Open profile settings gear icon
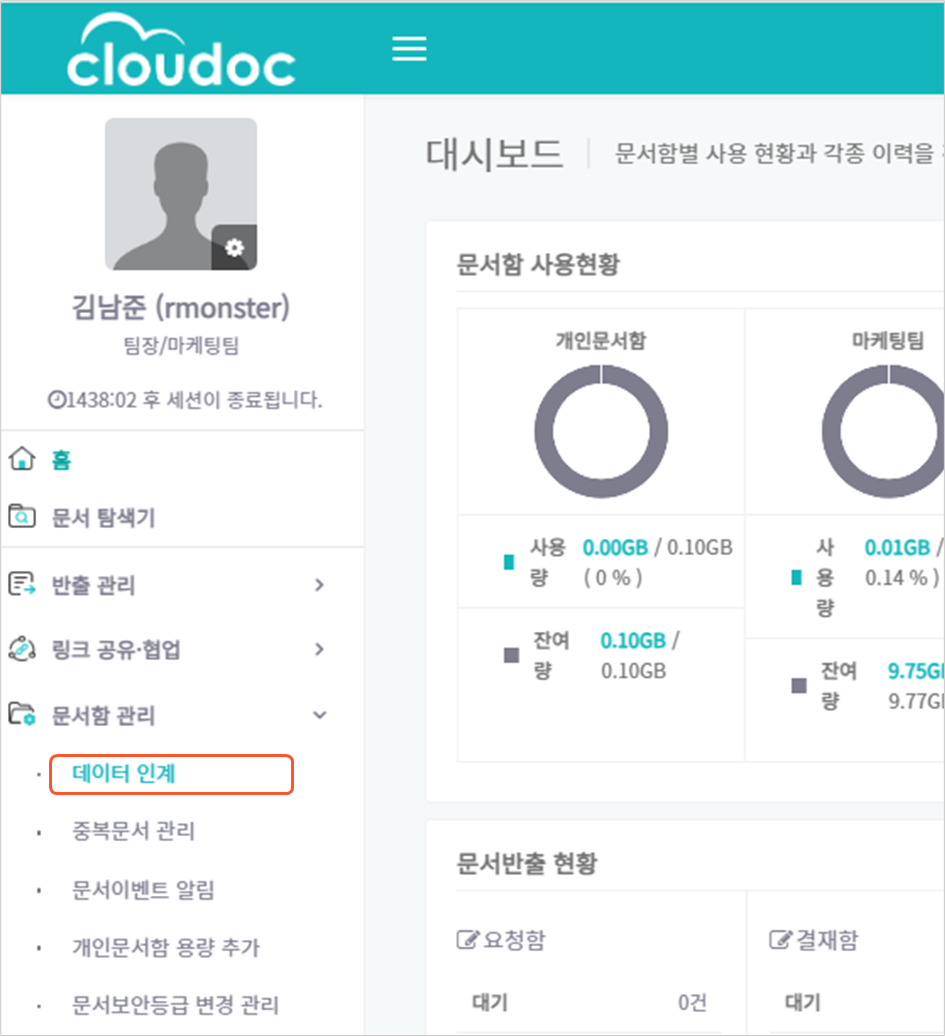The width and height of the screenshot is (945, 1036). click(x=234, y=247)
